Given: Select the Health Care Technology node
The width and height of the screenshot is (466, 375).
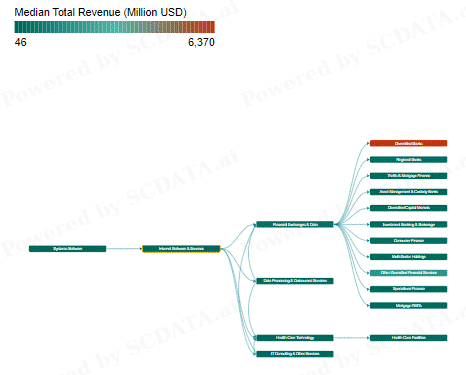Looking at the screenshot, I should coord(295,338).
